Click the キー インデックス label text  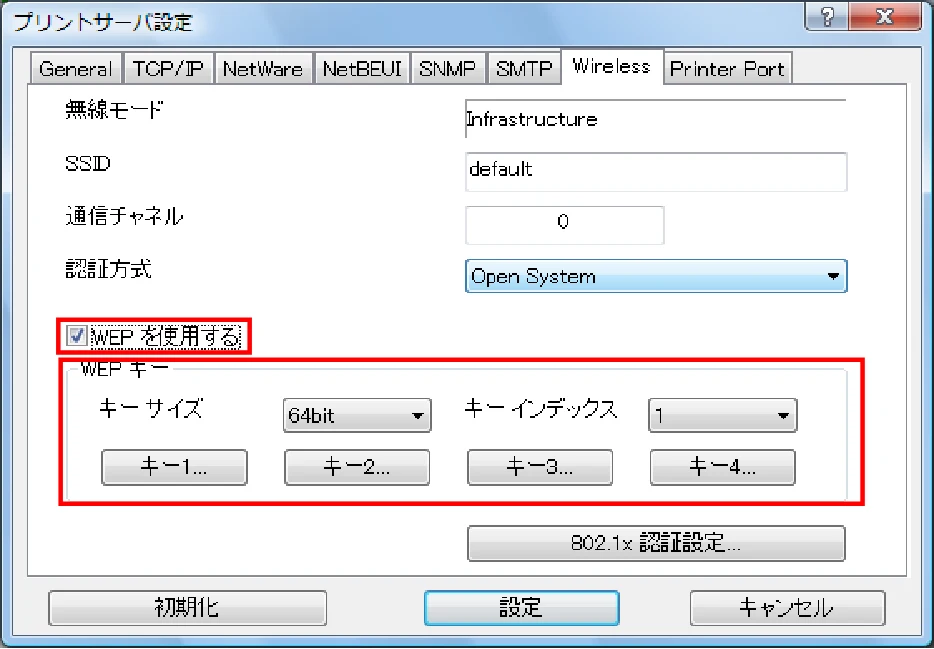click(540, 409)
